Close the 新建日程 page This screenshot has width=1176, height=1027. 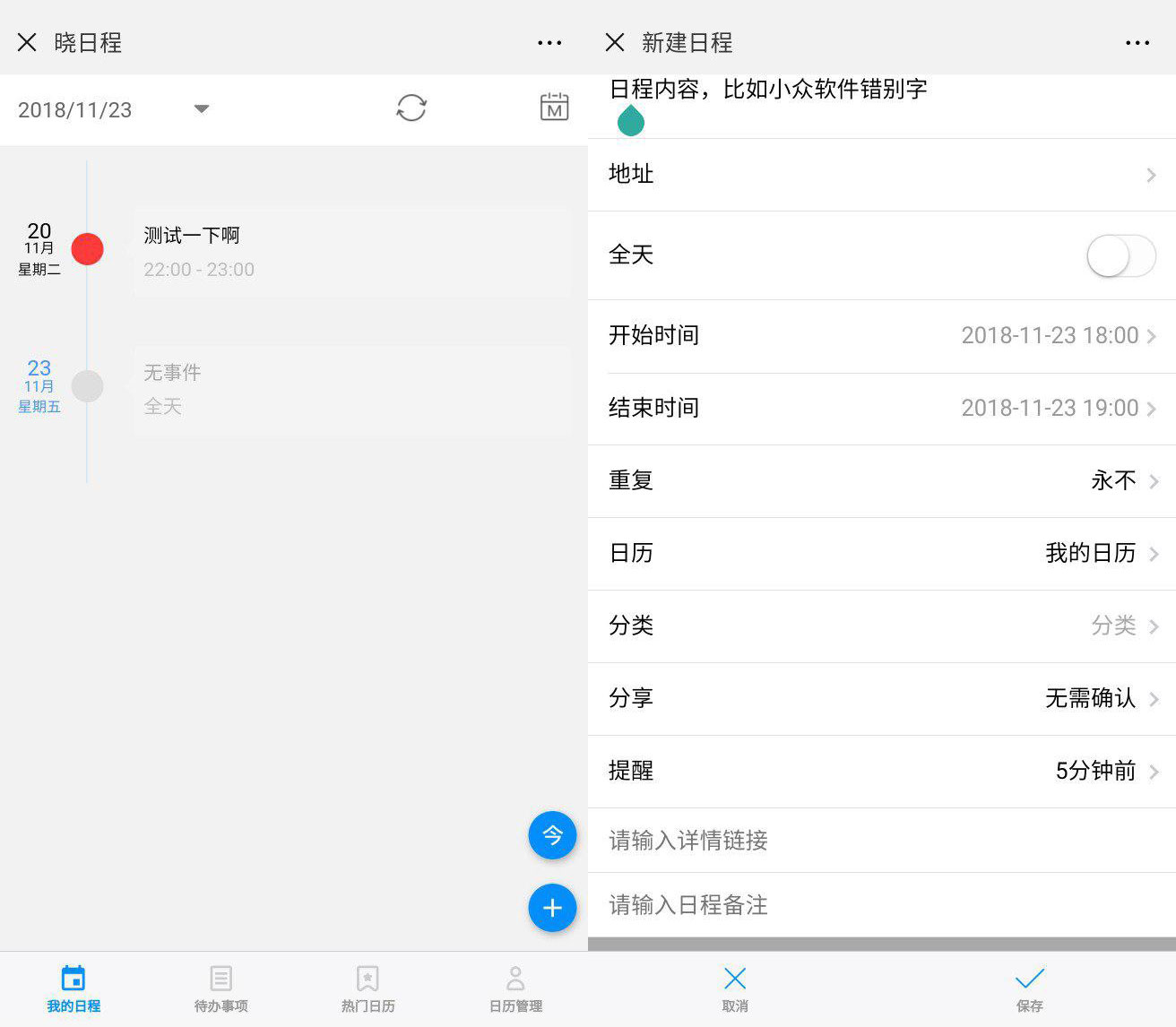pyautogui.click(x=615, y=42)
